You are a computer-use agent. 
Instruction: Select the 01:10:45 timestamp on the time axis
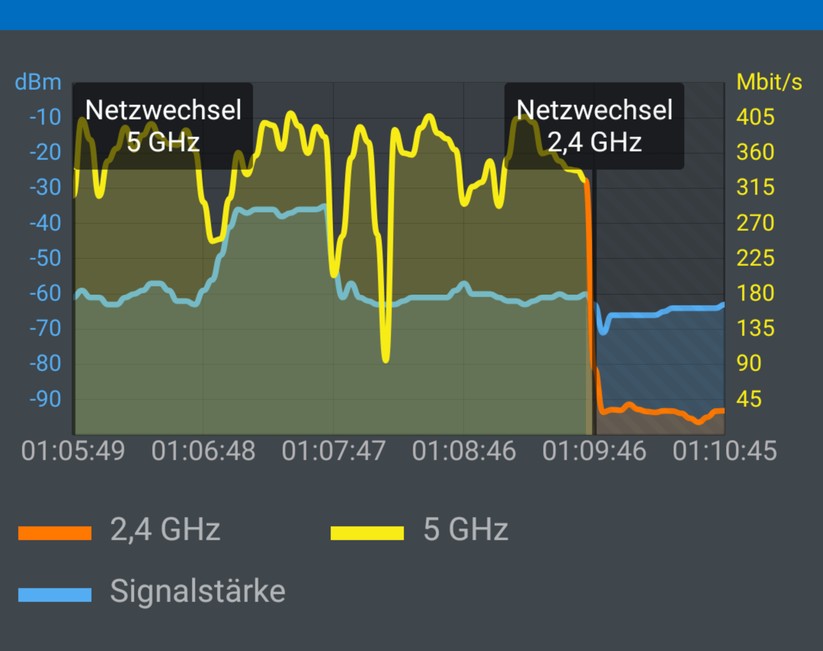click(x=723, y=452)
